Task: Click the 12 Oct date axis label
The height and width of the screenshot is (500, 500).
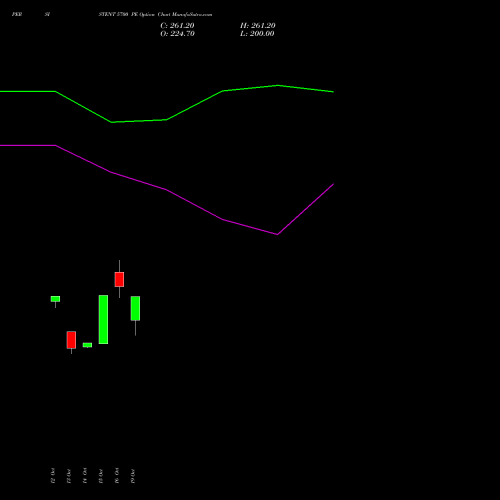Action: (53, 476)
